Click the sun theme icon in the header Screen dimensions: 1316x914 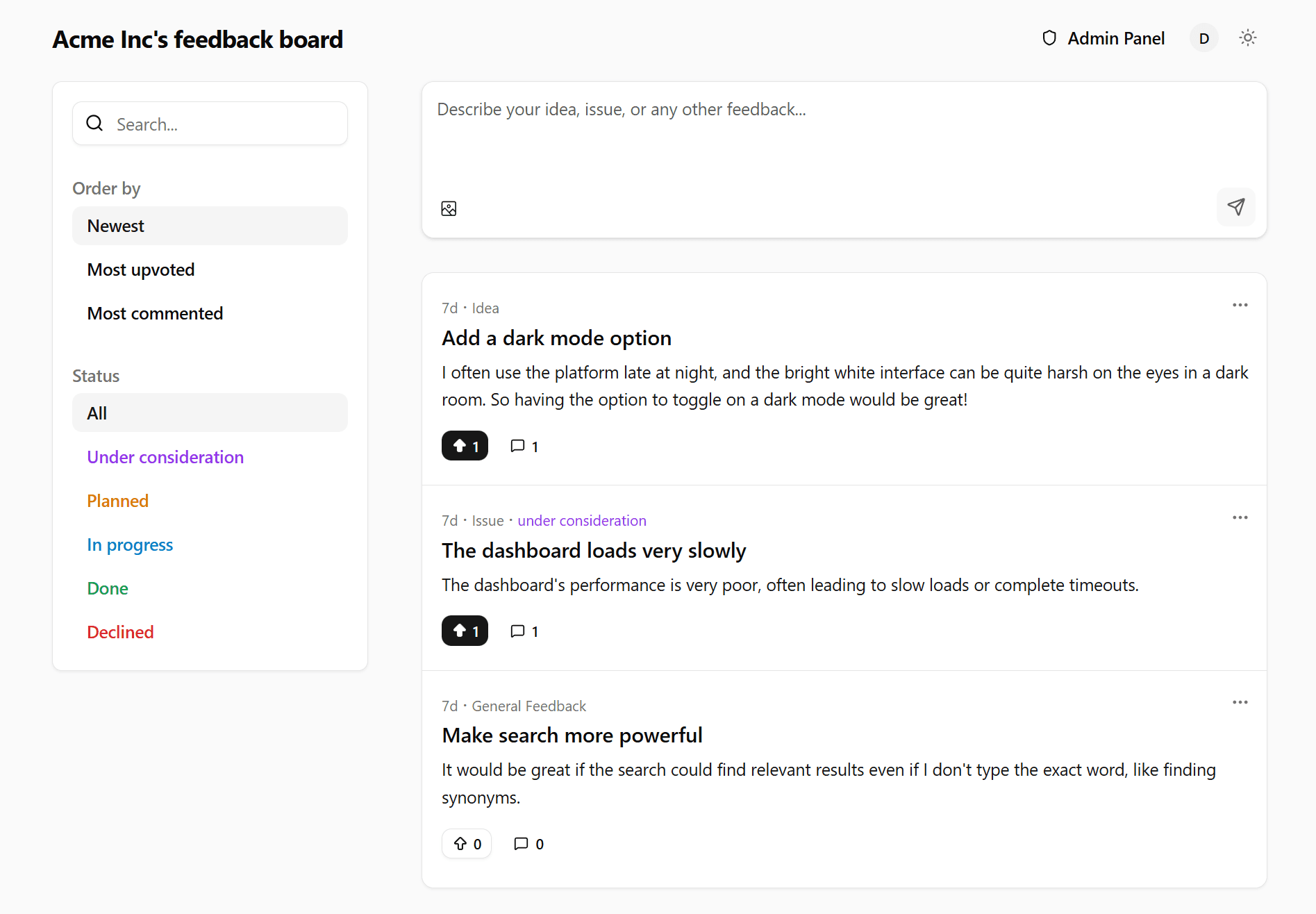pyautogui.click(x=1248, y=38)
